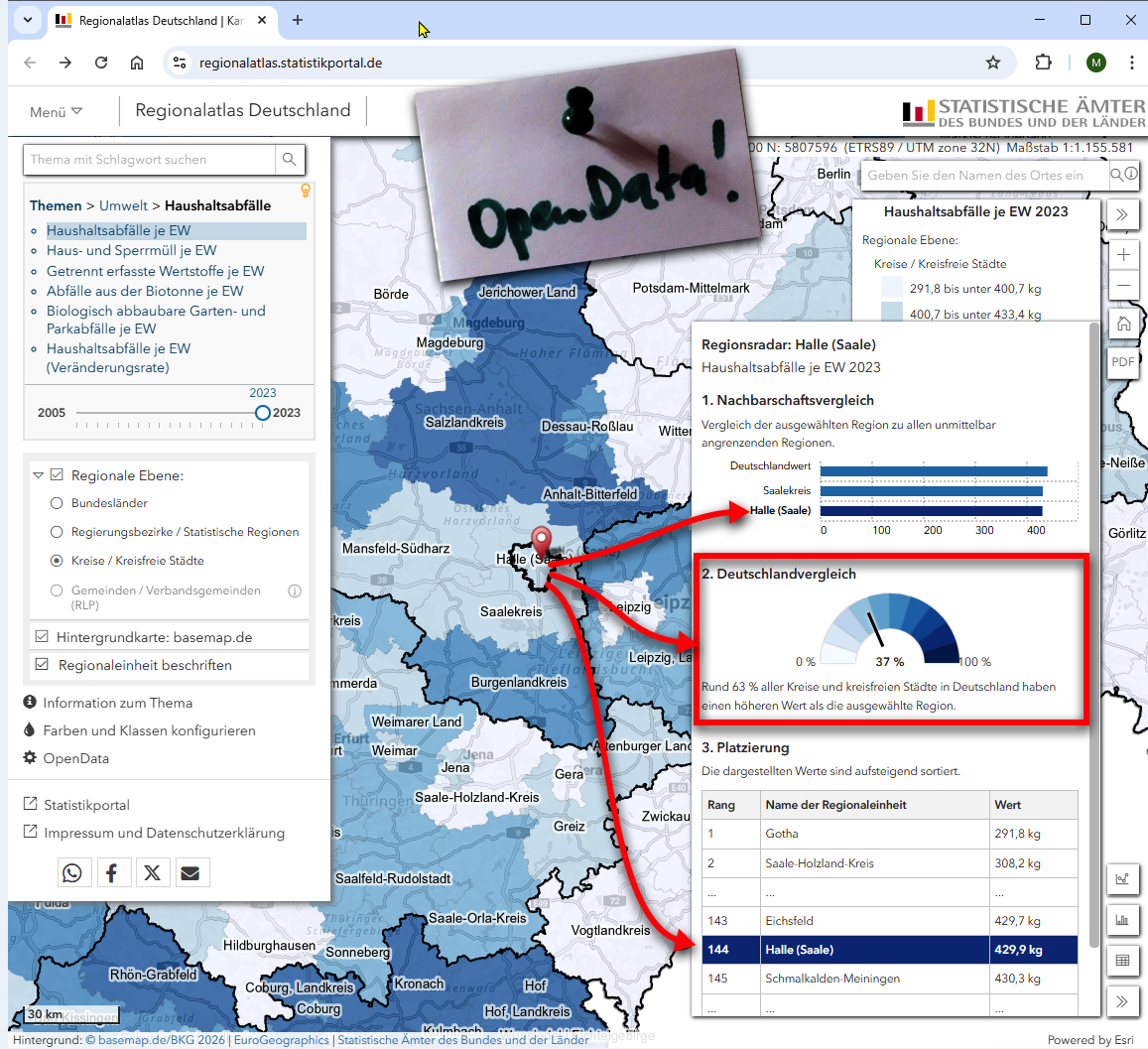Collapse the legend panel with double chevron
This screenshot has width=1148, height=1049.
click(1123, 214)
